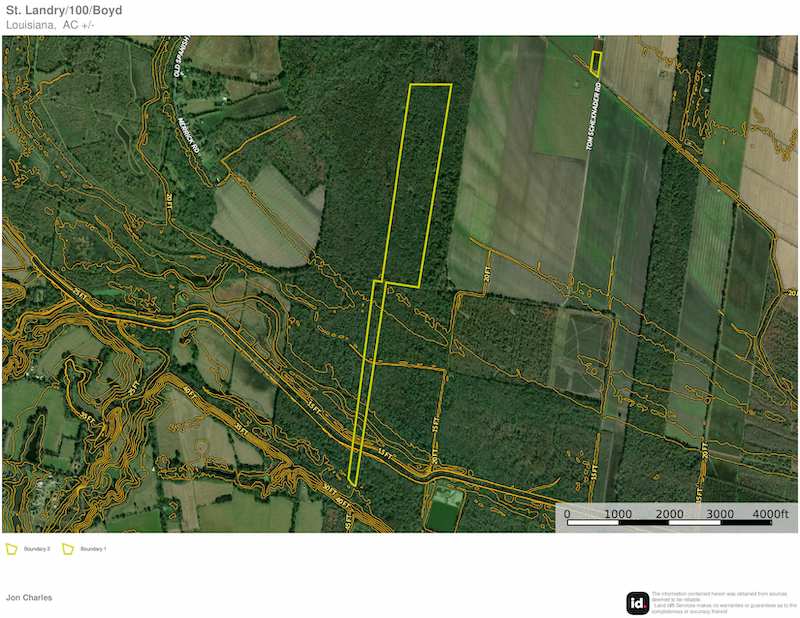Click the 'Boundary 1' legend label
800x618 pixels.
pos(93,549)
